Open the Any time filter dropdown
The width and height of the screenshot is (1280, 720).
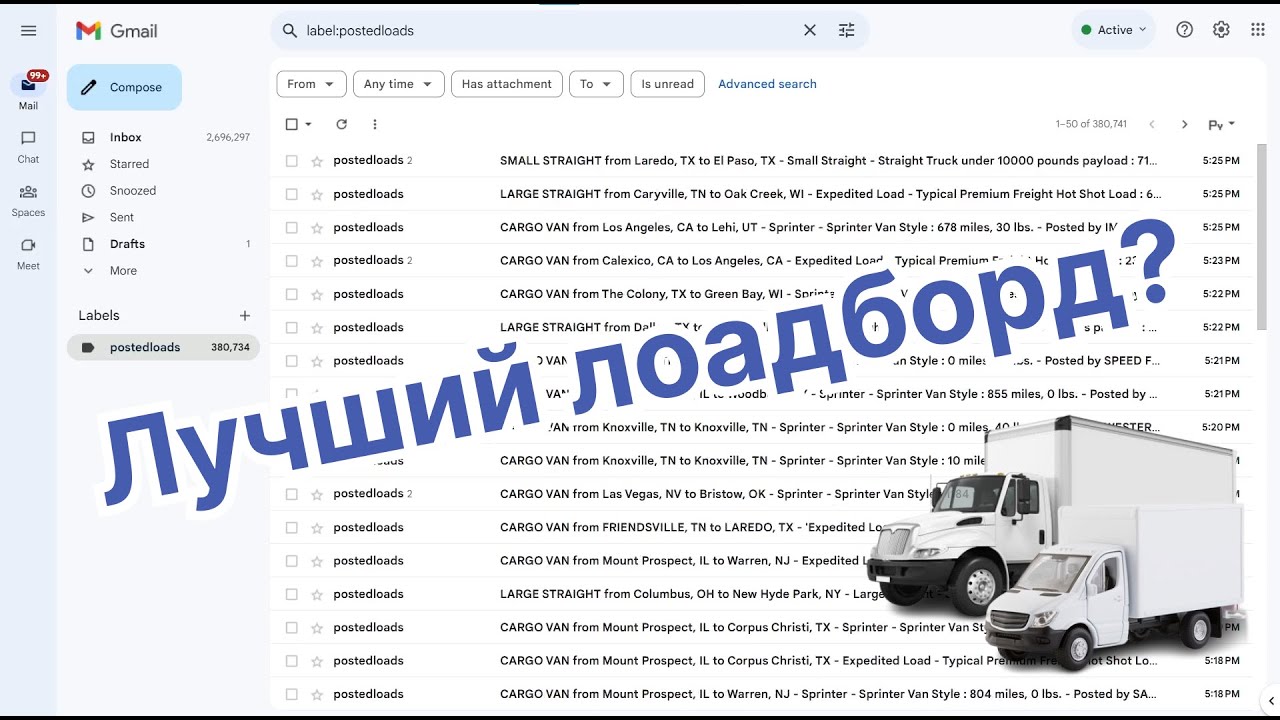click(398, 84)
